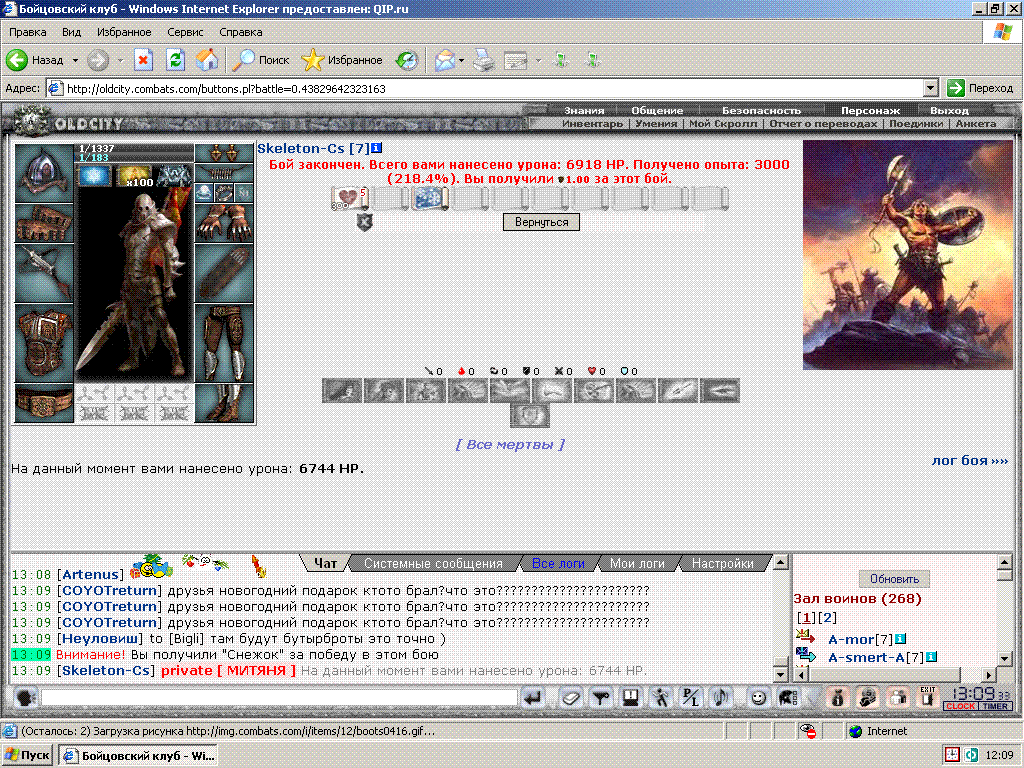This screenshot has width=1024, height=768.
Task: Click the chest armor slot
Action: click(44, 343)
